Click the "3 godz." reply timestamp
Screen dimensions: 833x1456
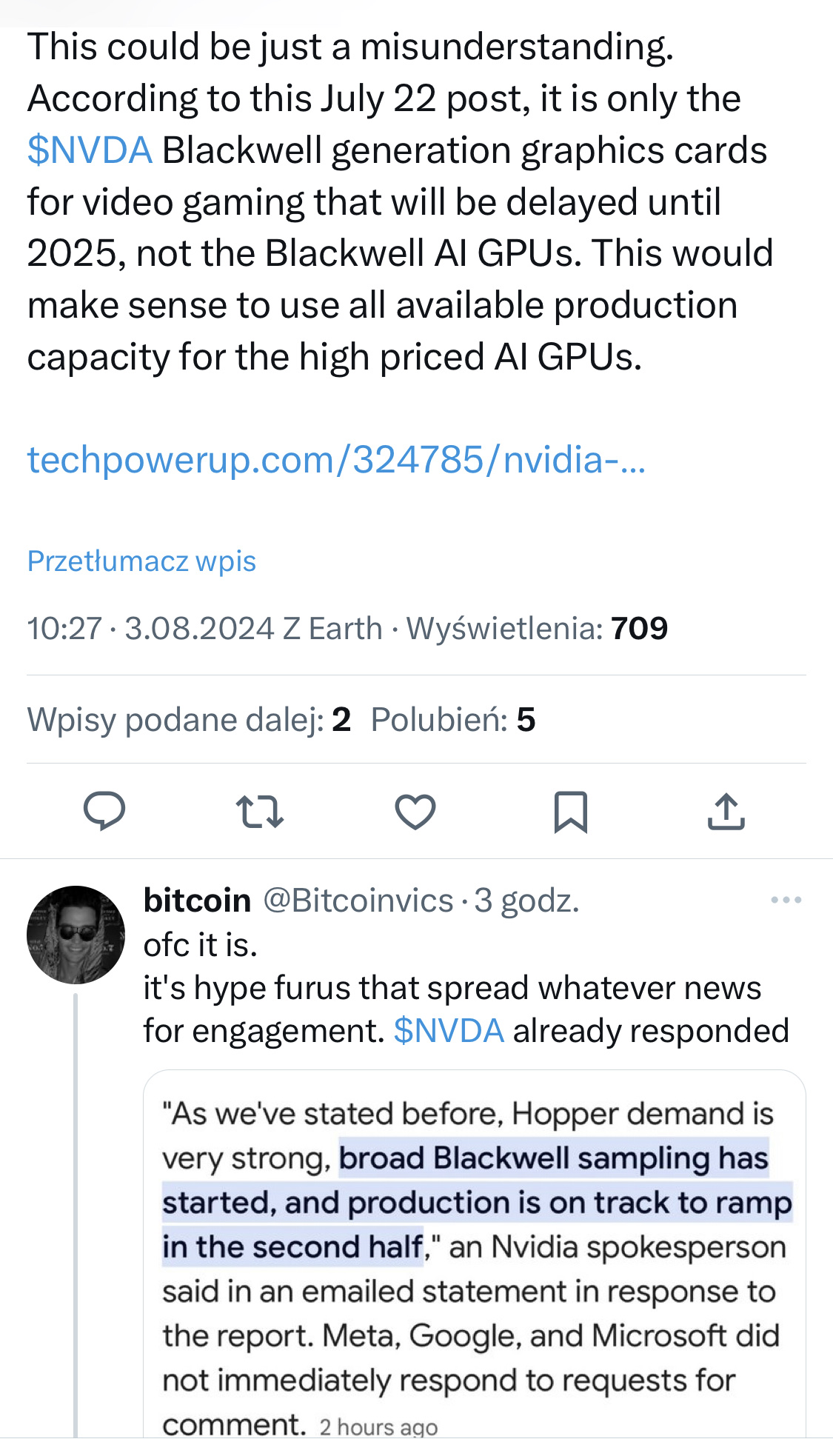(526, 901)
